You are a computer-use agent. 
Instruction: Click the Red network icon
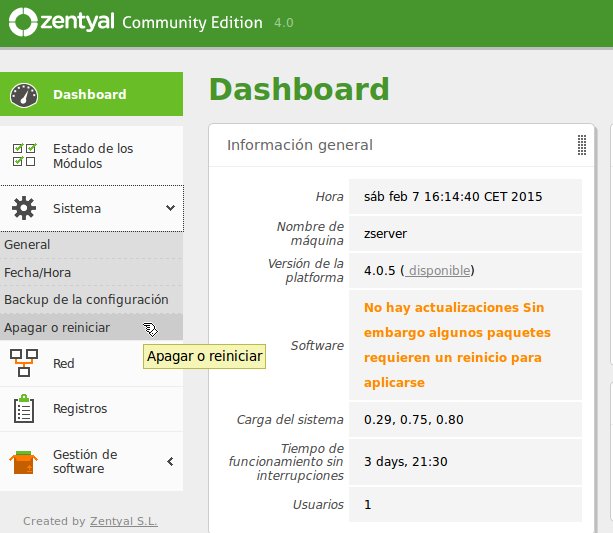[24, 363]
